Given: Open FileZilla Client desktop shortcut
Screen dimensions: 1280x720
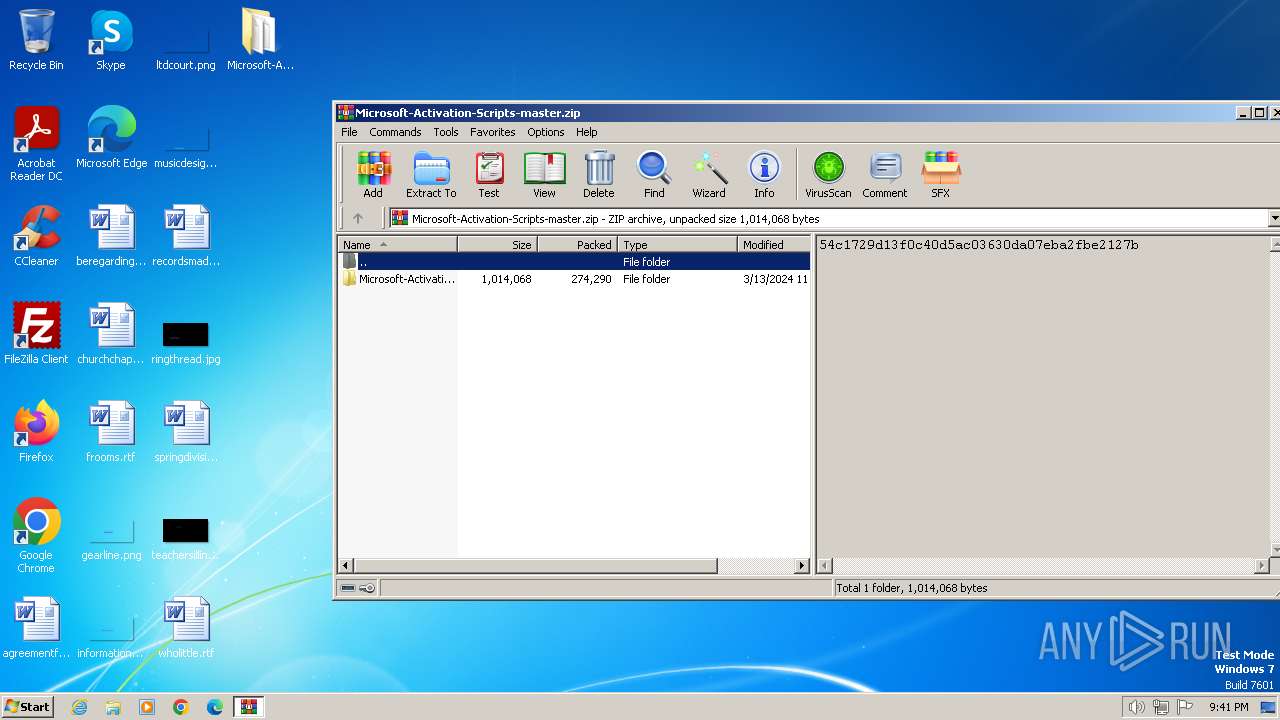Looking at the screenshot, I should 36,334.
